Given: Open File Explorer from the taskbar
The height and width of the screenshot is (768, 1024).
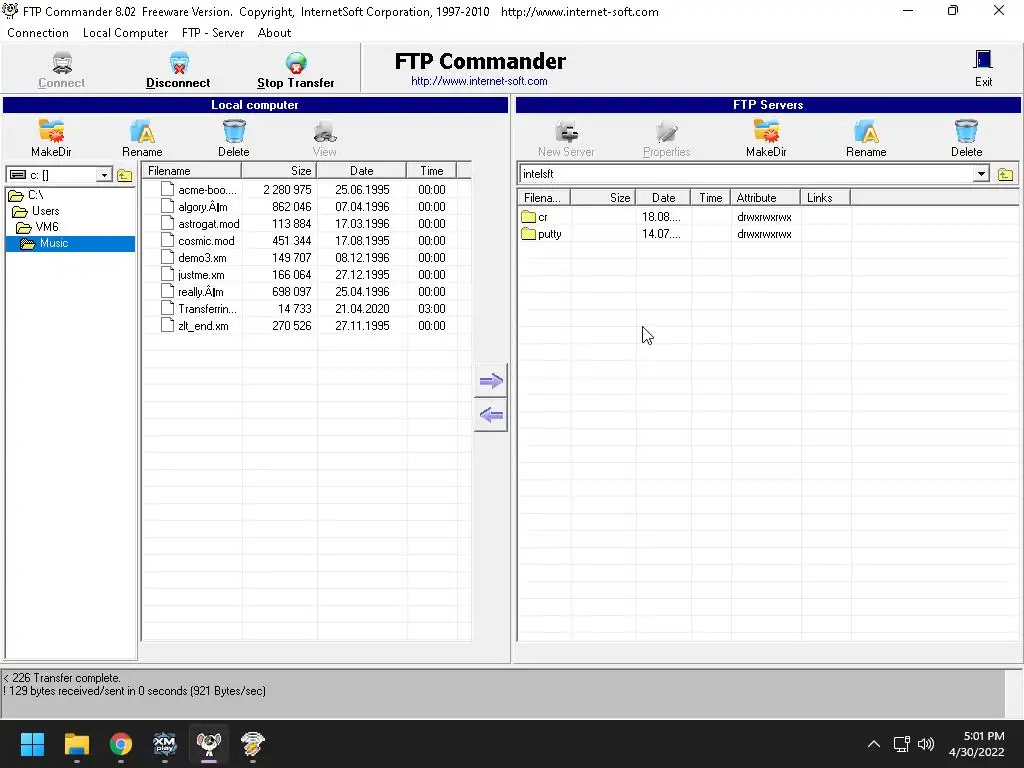Looking at the screenshot, I should [x=76, y=744].
